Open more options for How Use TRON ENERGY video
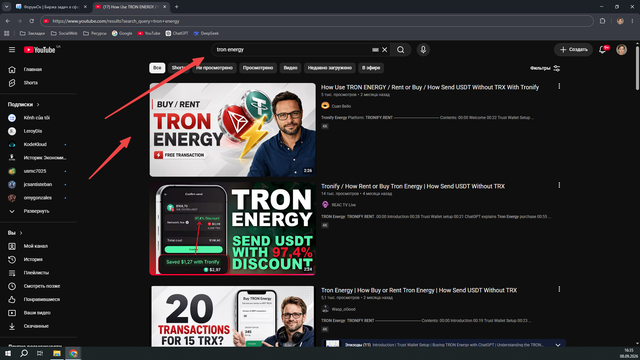Screen dimensions: 640x360 pyautogui.click(x=559, y=87)
